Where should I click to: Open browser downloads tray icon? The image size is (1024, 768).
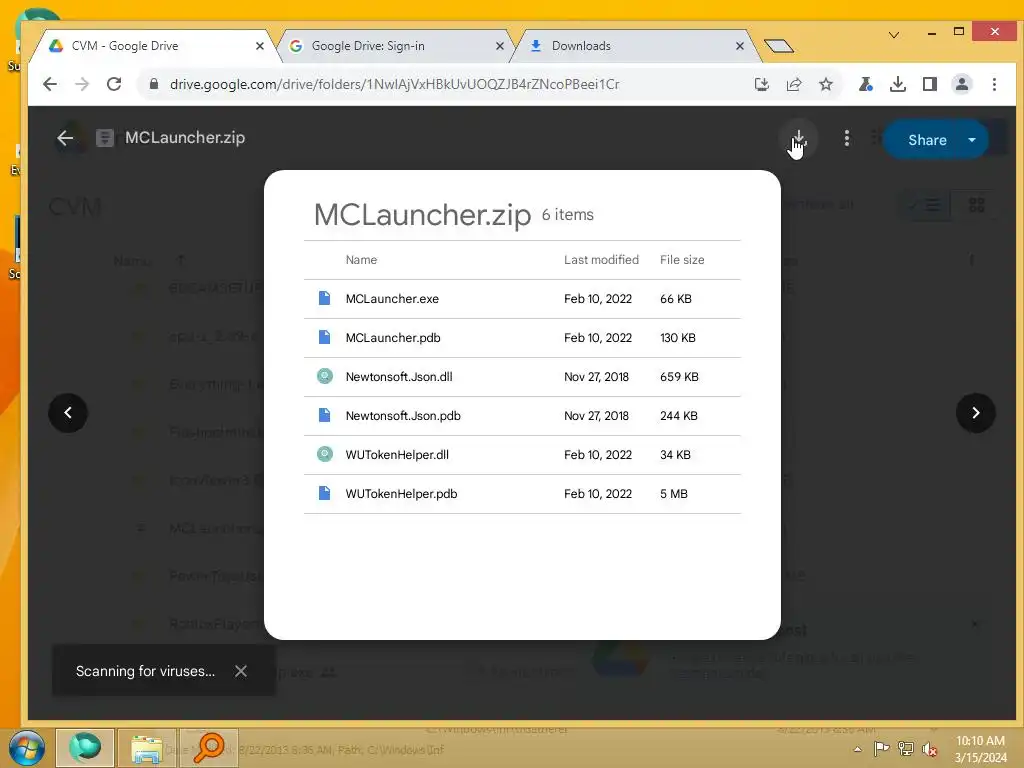897,84
